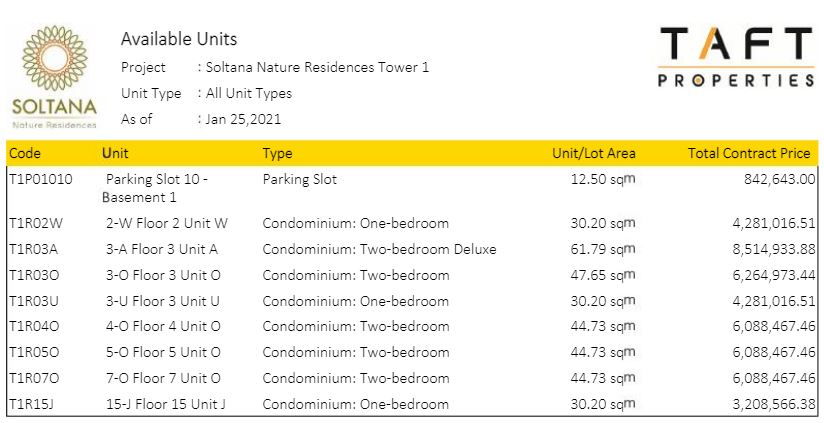
Task: Click the Two-bedroom Deluxe type cell
Action: pyautogui.click(x=379, y=249)
